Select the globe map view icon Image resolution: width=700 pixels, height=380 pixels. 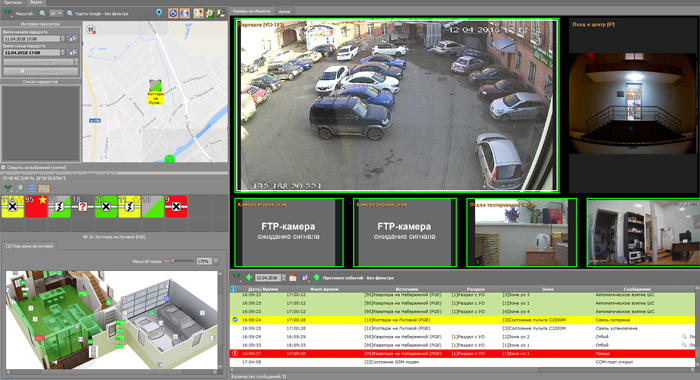(185, 13)
